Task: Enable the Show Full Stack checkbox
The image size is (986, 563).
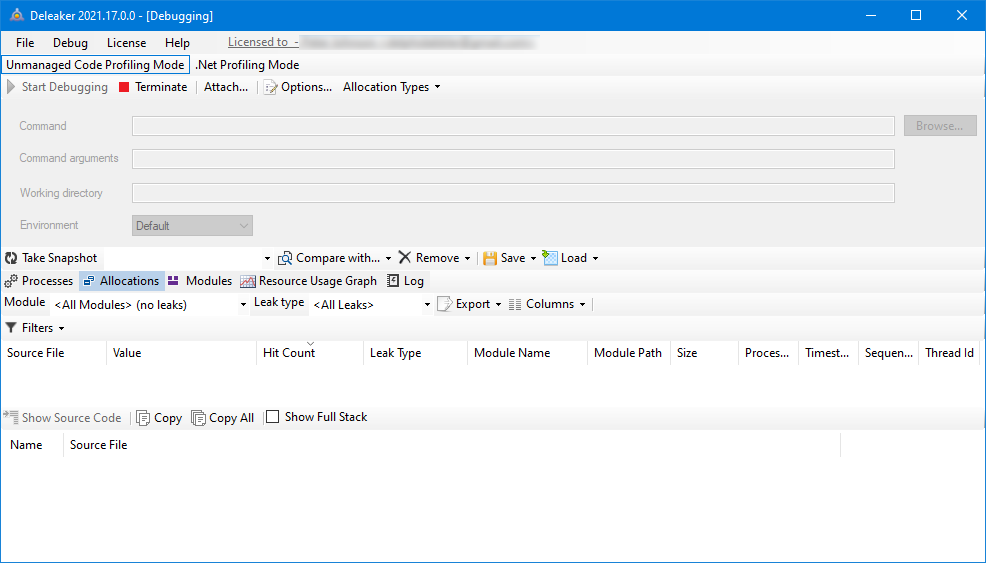Action: [x=272, y=417]
